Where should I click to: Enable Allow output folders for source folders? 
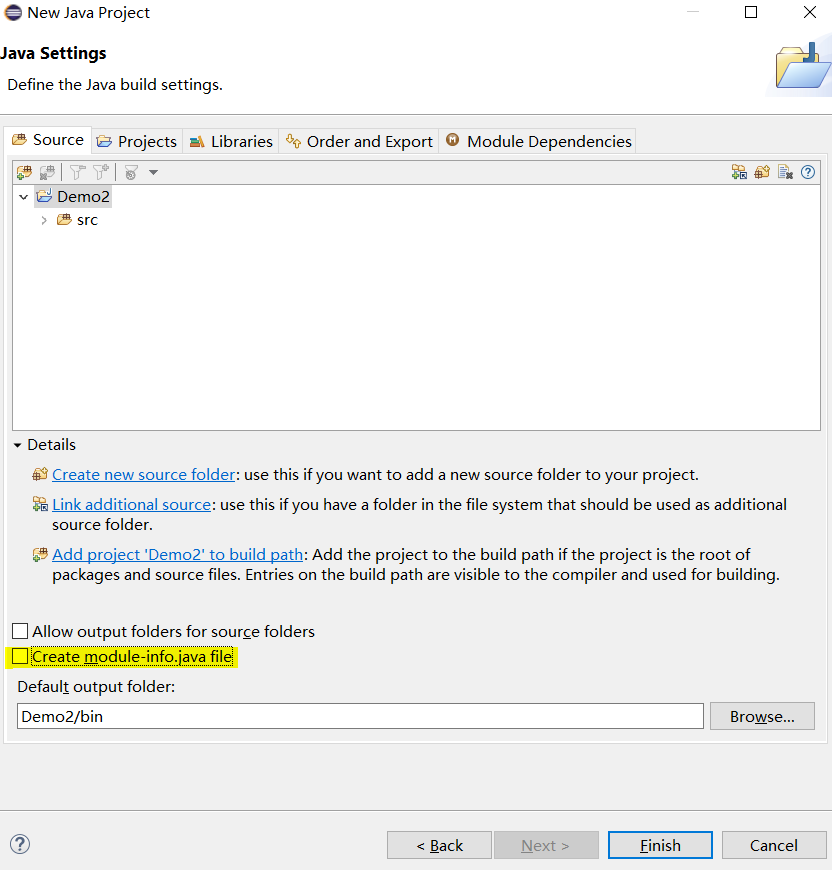pyautogui.click(x=20, y=631)
